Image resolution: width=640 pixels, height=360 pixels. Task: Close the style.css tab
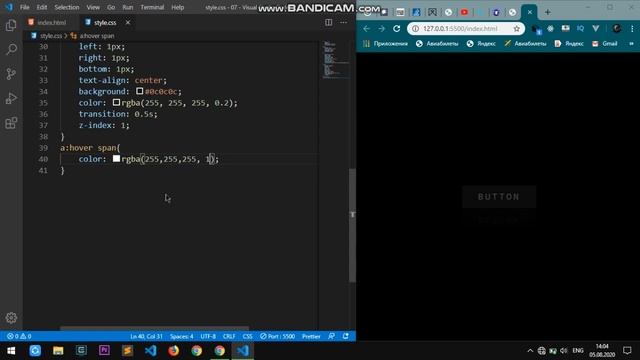(x=128, y=22)
